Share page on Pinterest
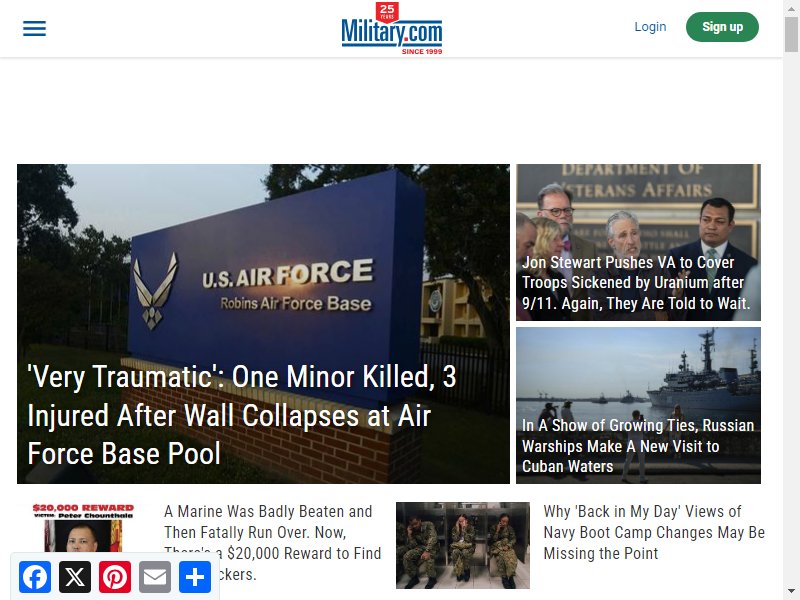The image size is (800, 600). [115, 577]
